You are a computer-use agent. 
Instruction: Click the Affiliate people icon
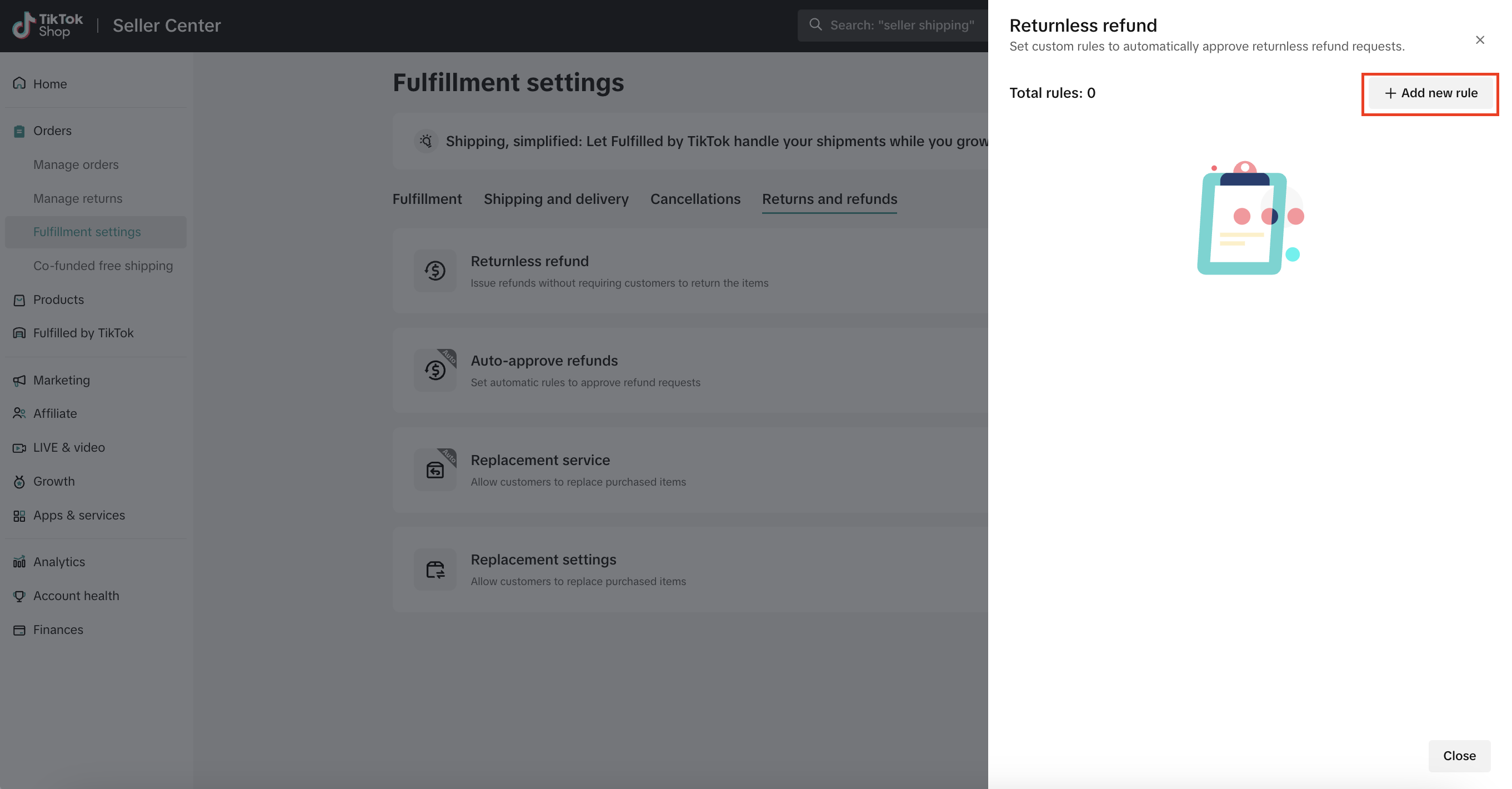tap(19, 414)
